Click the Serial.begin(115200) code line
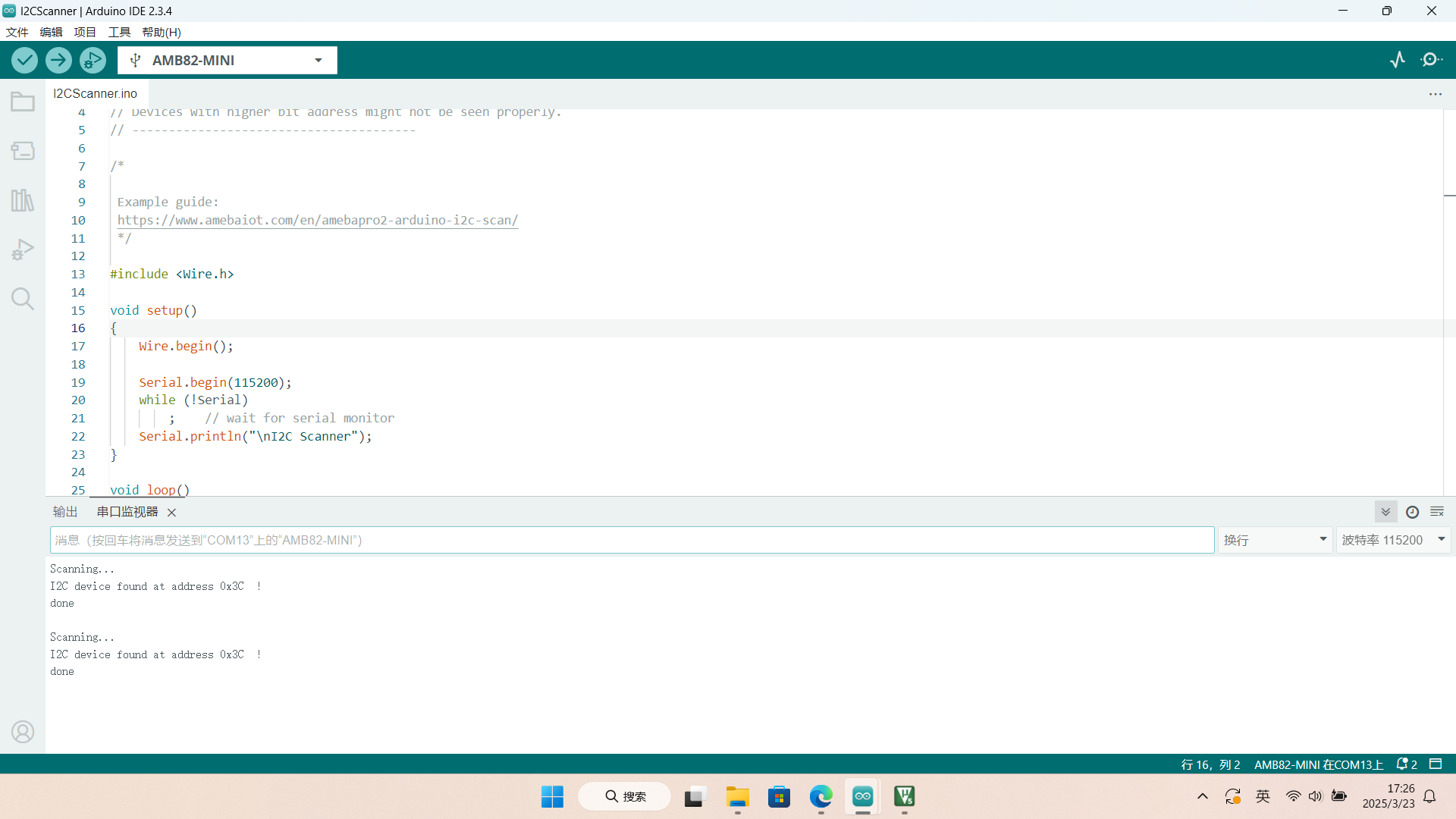The height and width of the screenshot is (819, 1456). pos(215,382)
